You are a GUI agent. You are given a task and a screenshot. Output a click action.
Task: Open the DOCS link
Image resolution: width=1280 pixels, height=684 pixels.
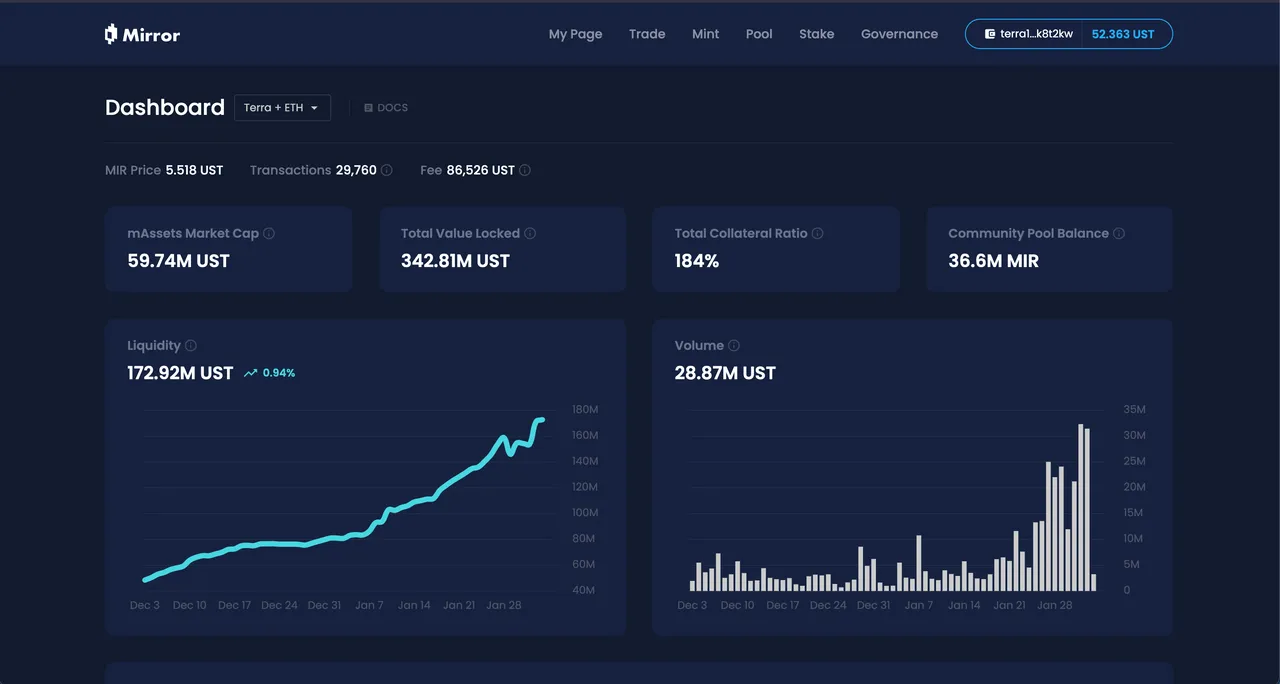tap(386, 108)
